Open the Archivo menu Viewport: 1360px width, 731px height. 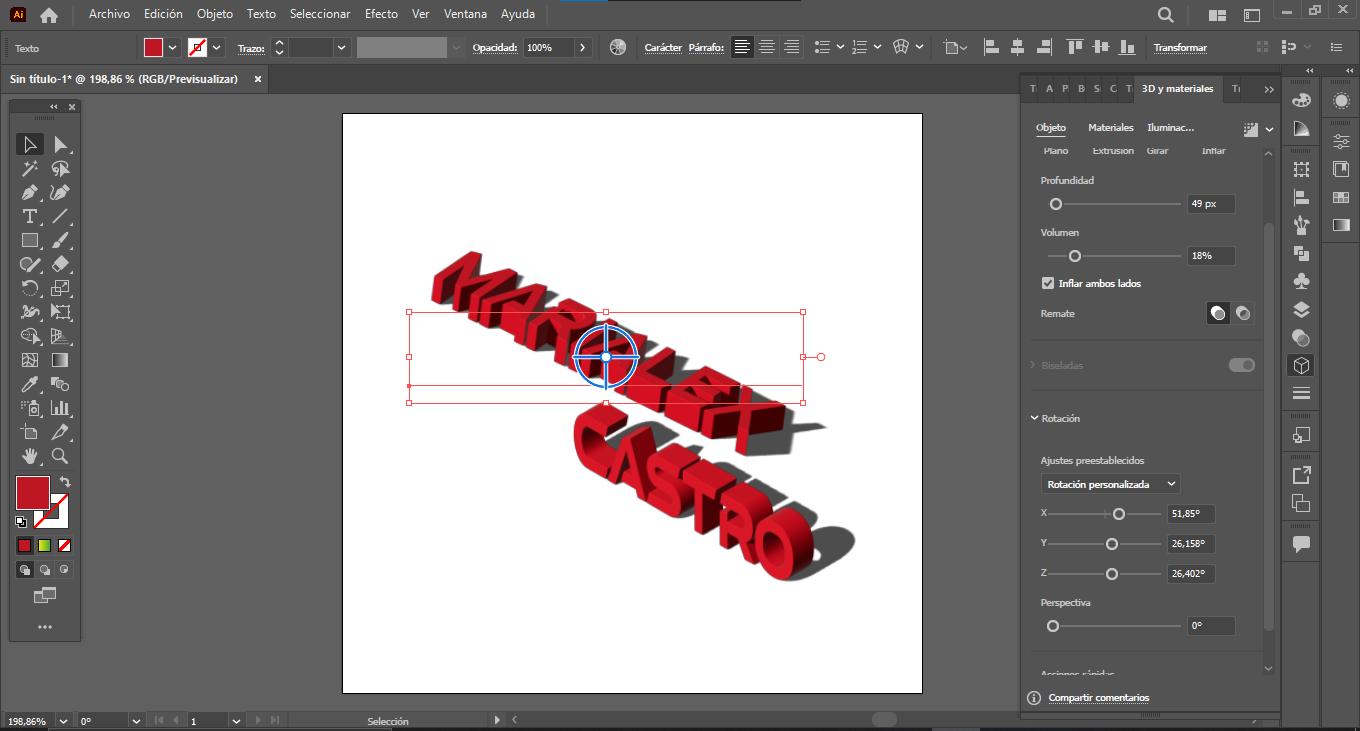click(x=109, y=14)
